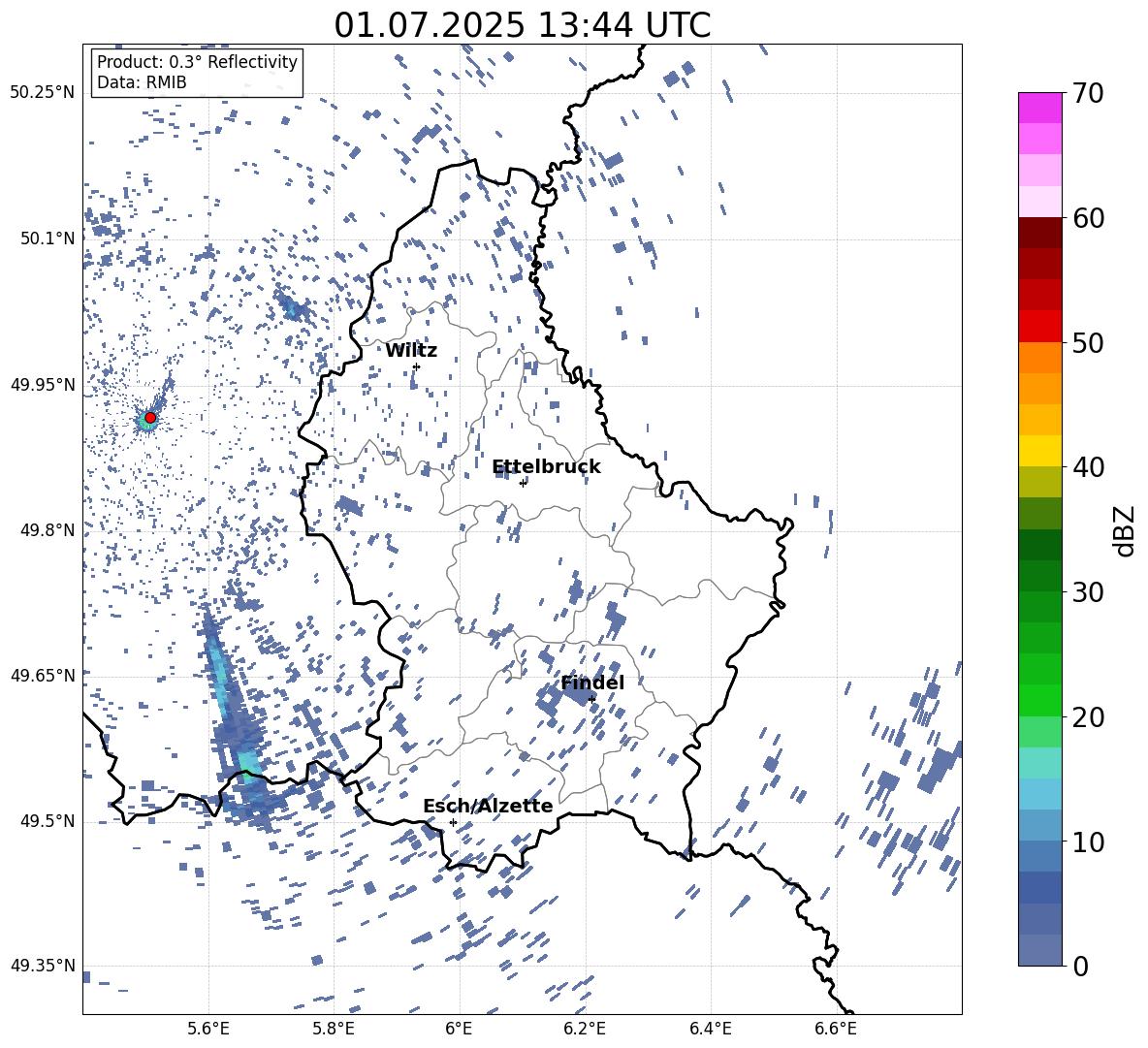Click the colorbar tick label 50

1088,342
